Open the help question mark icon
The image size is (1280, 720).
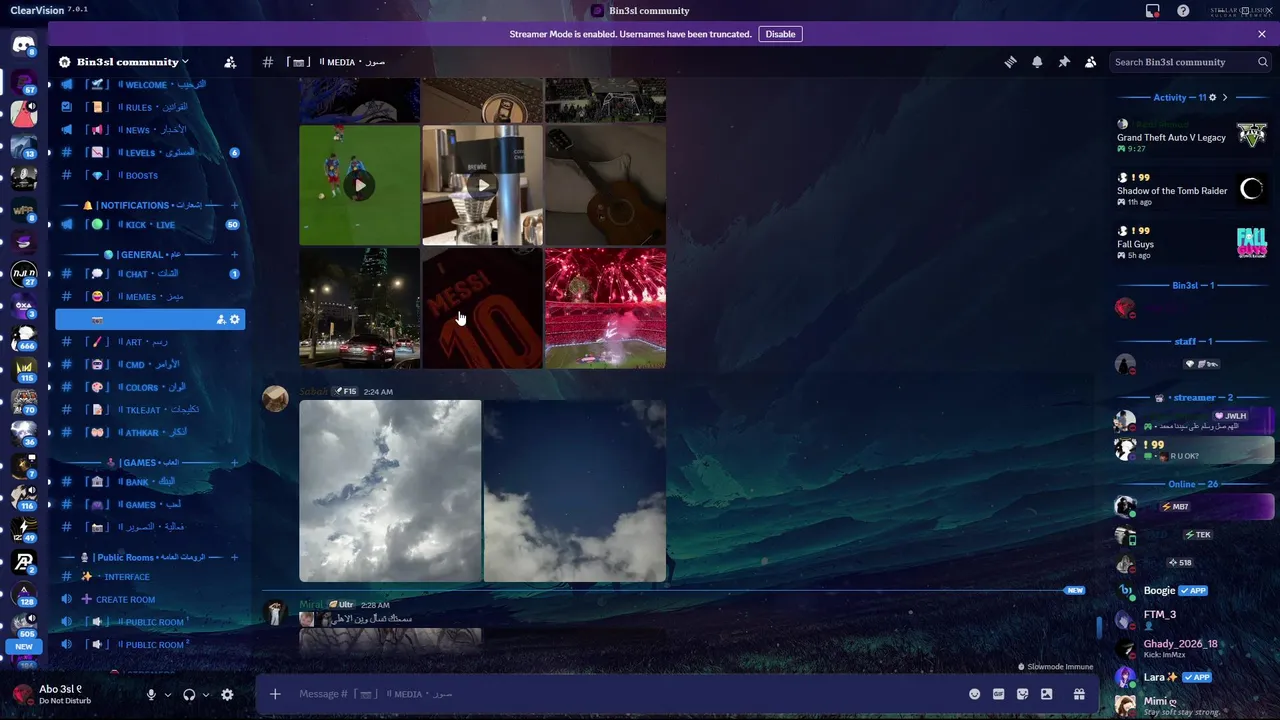click(1183, 11)
